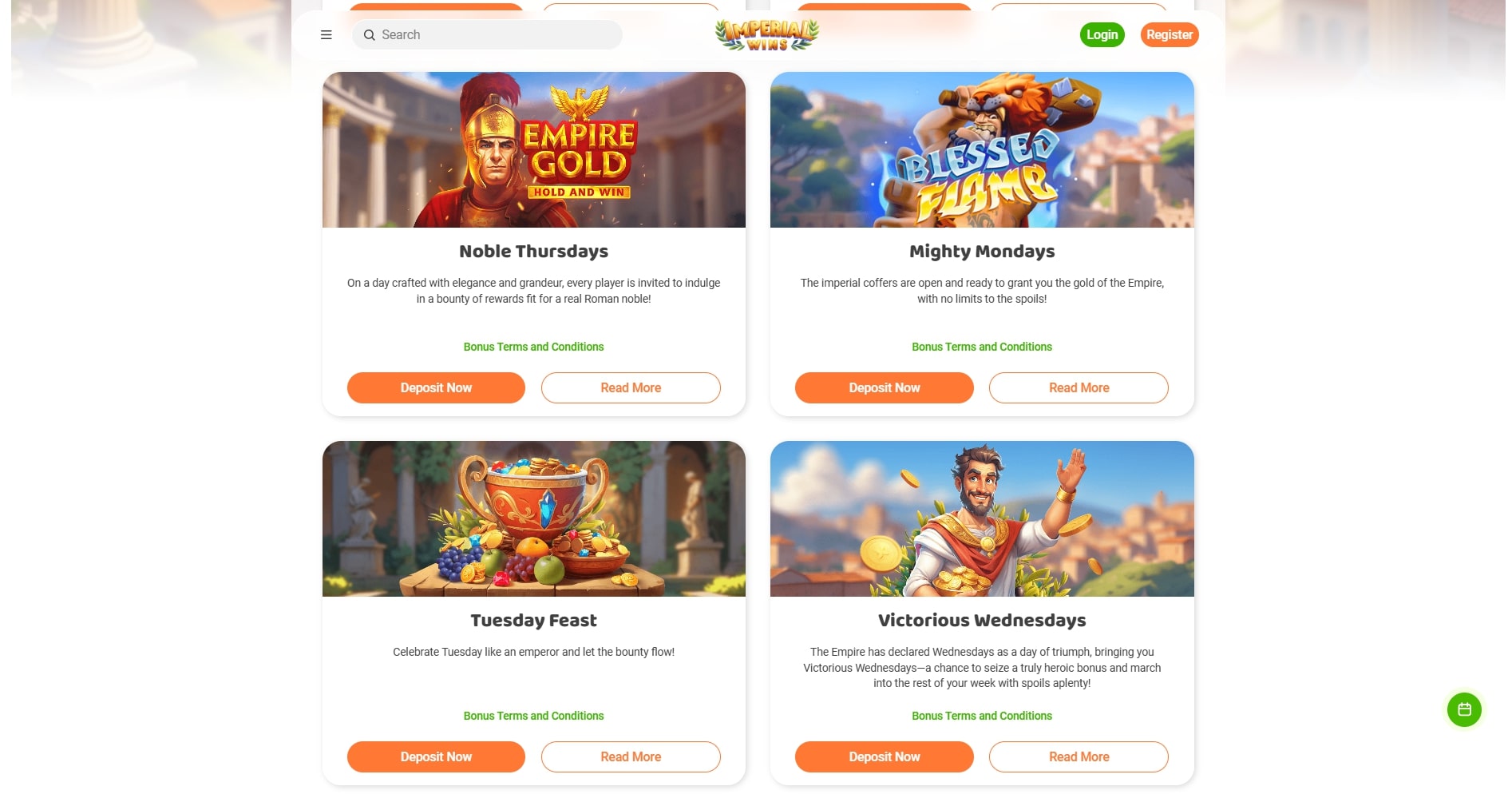Viewport: 1512px width, 802px height.
Task: Click the Imperial Wins logo
Action: tap(766, 35)
